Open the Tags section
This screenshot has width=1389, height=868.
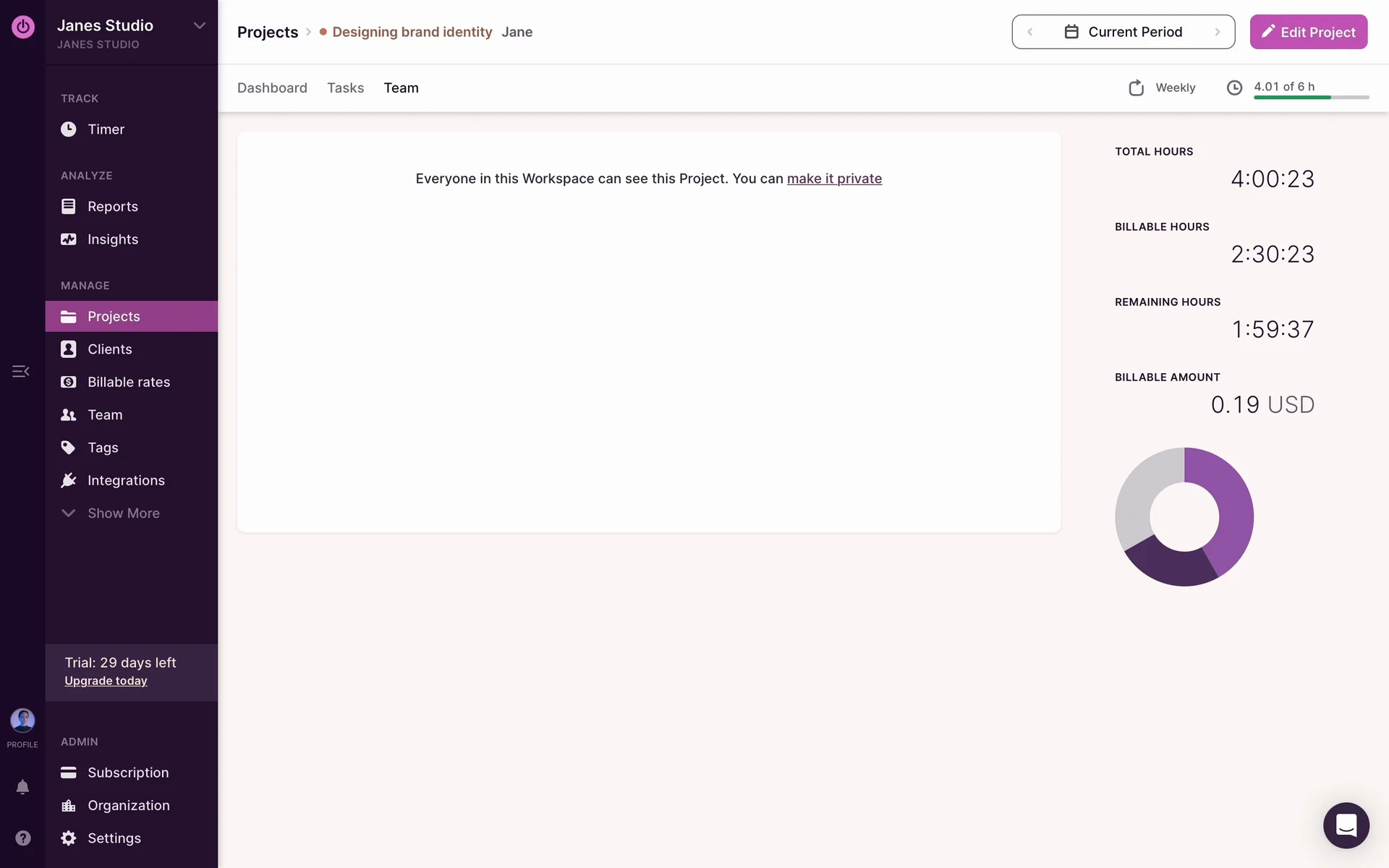pyautogui.click(x=102, y=448)
